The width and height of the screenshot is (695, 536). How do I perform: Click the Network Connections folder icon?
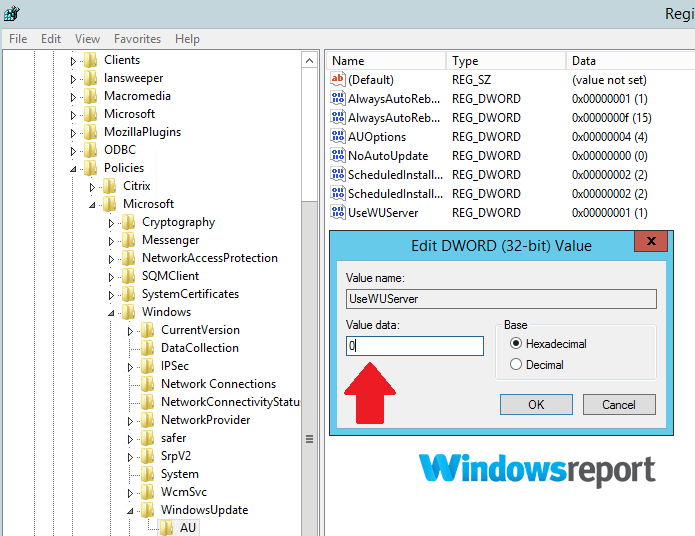[x=148, y=383]
